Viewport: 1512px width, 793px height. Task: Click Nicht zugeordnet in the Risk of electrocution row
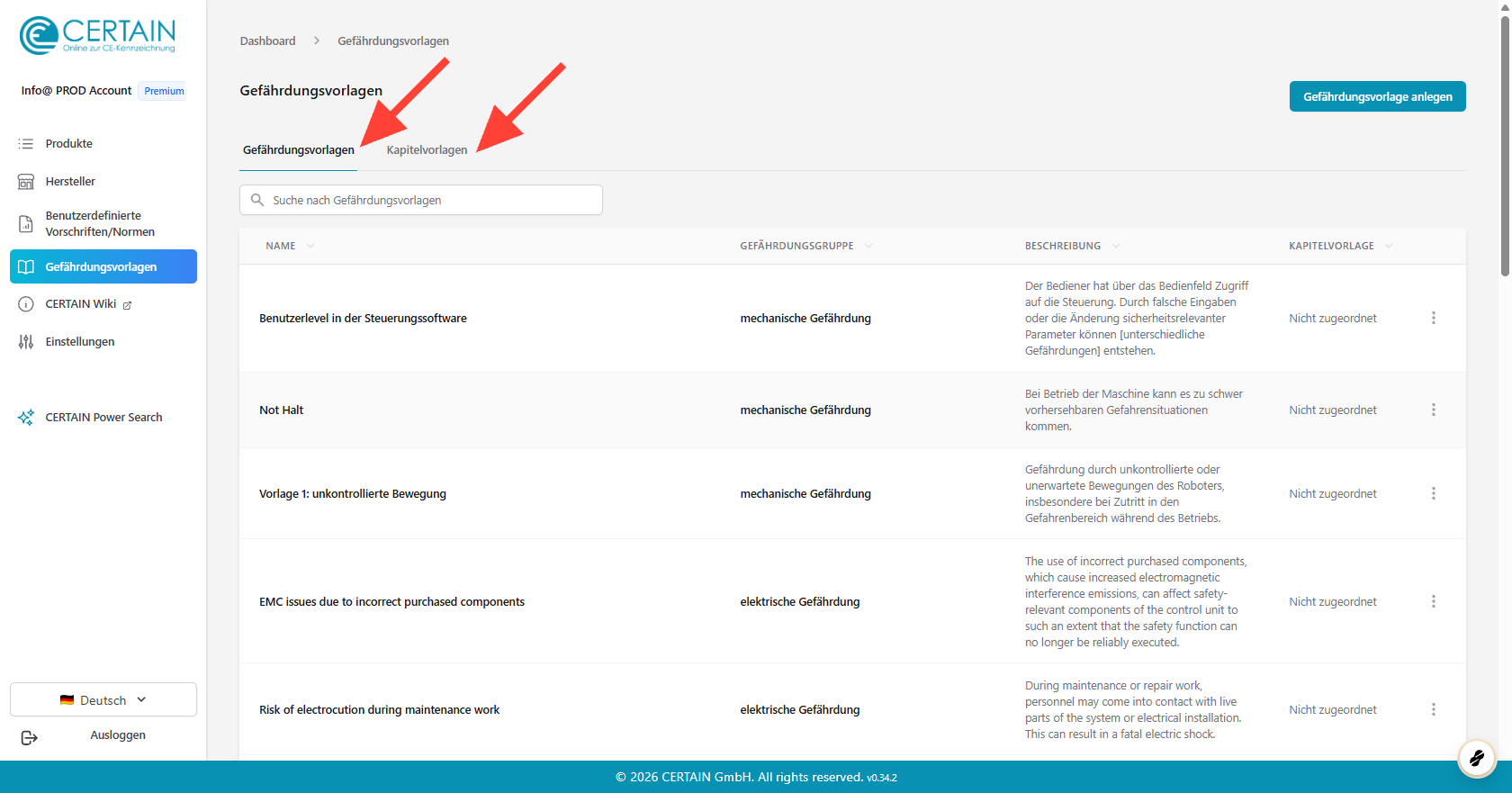click(x=1333, y=710)
